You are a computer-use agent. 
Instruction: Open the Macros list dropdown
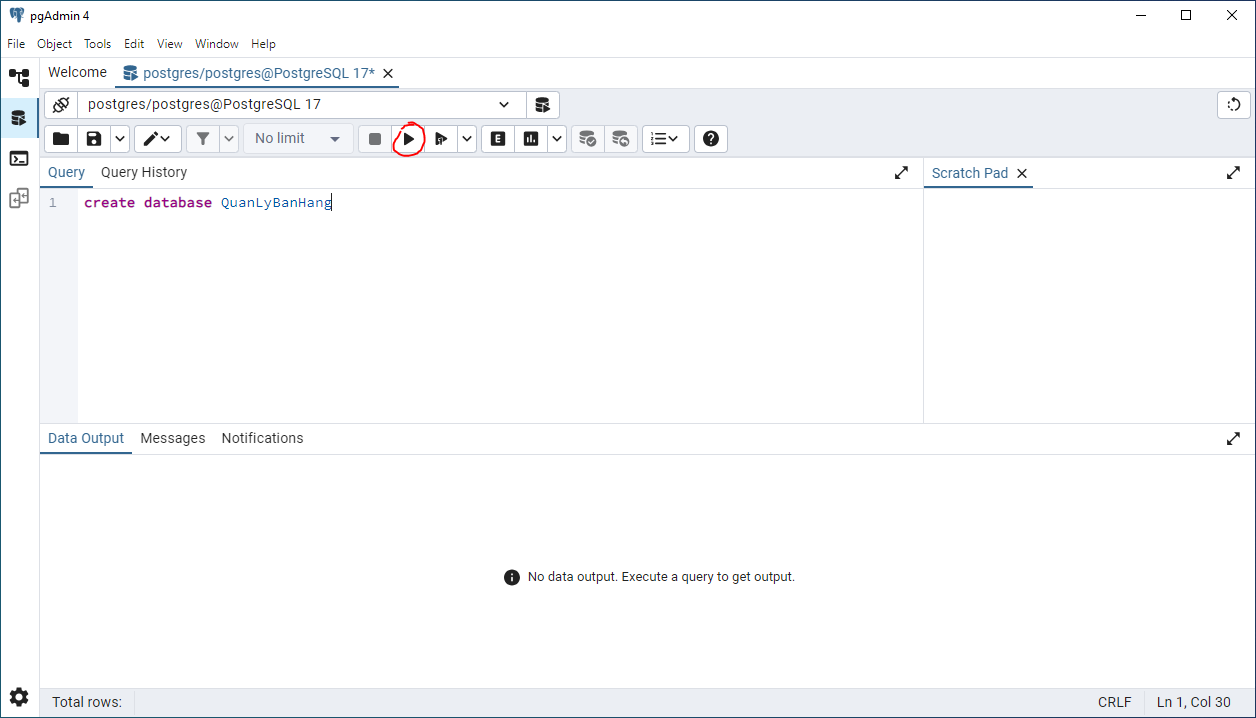pyautogui.click(x=665, y=139)
